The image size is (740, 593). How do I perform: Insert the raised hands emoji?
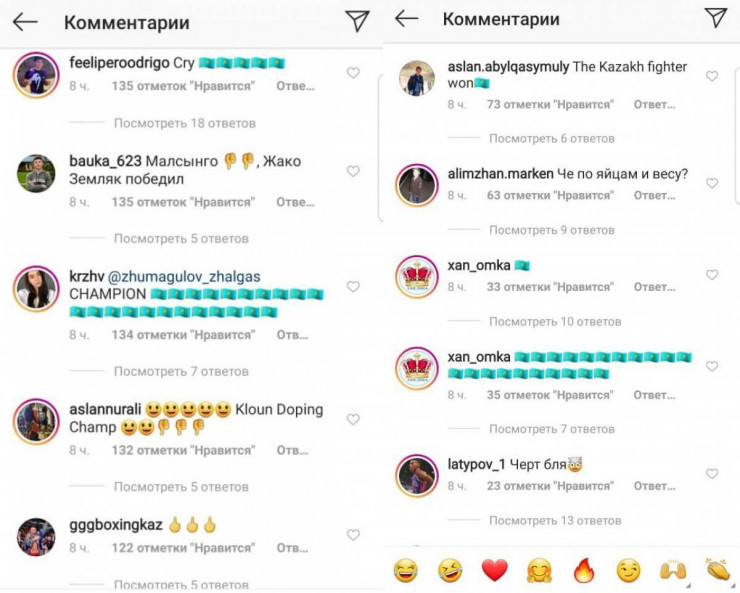[673, 570]
